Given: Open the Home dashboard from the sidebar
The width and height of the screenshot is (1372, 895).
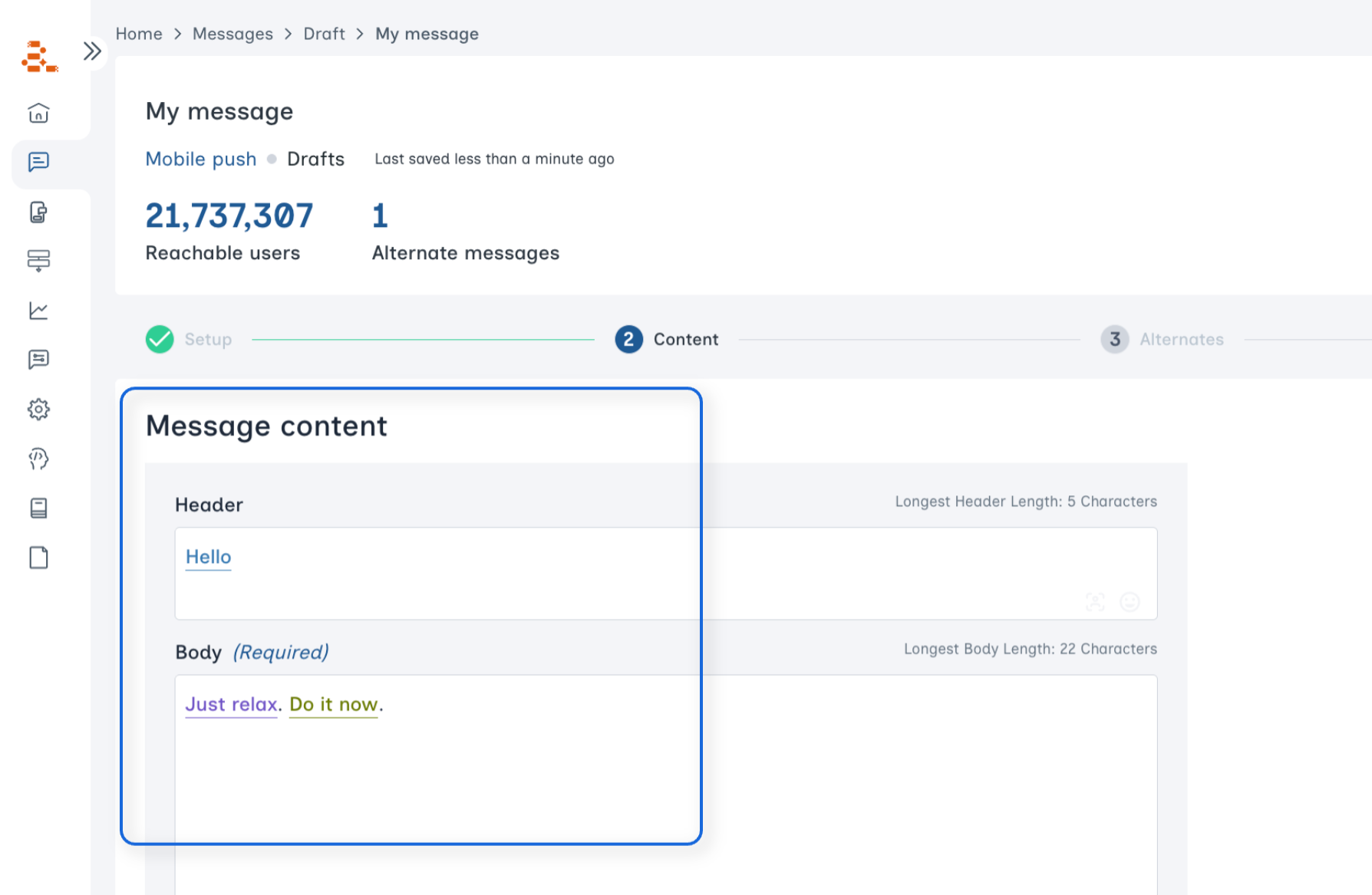Looking at the screenshot, I should (38, 113).
